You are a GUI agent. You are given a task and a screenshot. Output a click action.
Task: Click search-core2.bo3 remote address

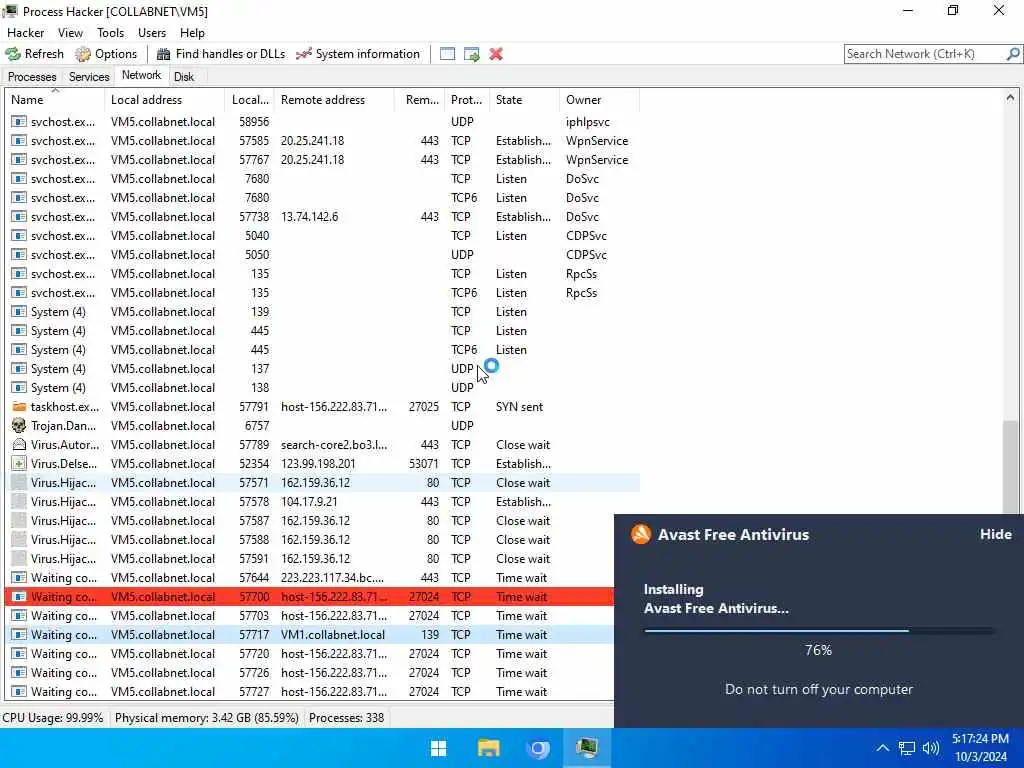(x=334, y=445)
